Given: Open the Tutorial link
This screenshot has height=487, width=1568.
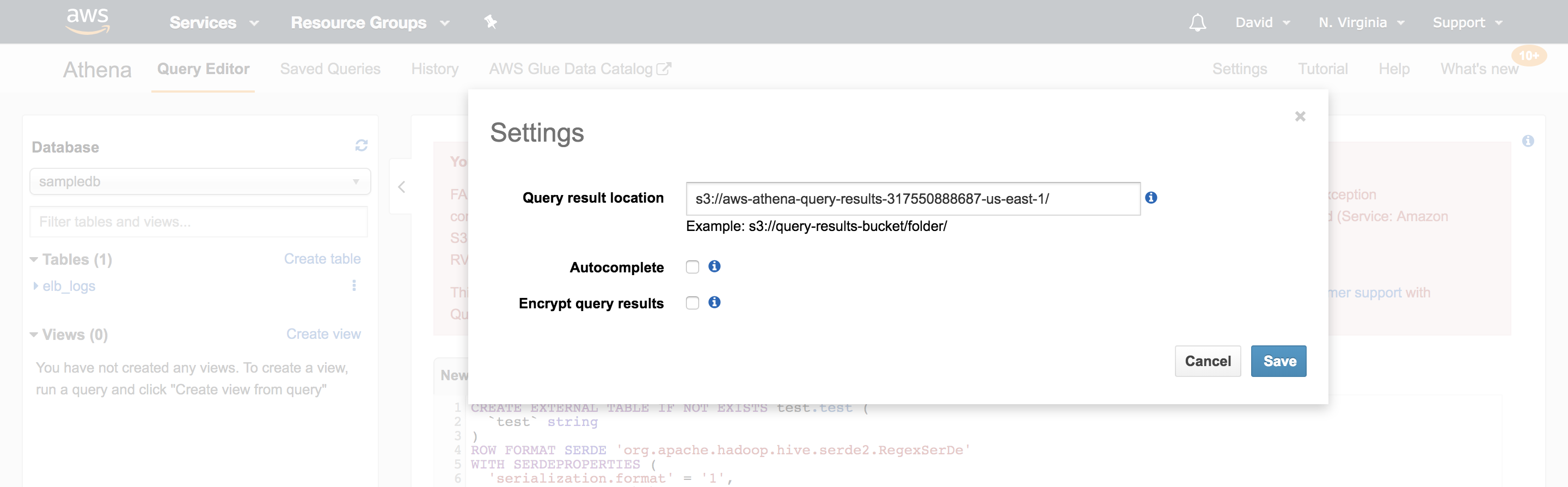Looking at the screenshot, I should click(1322, 69).
